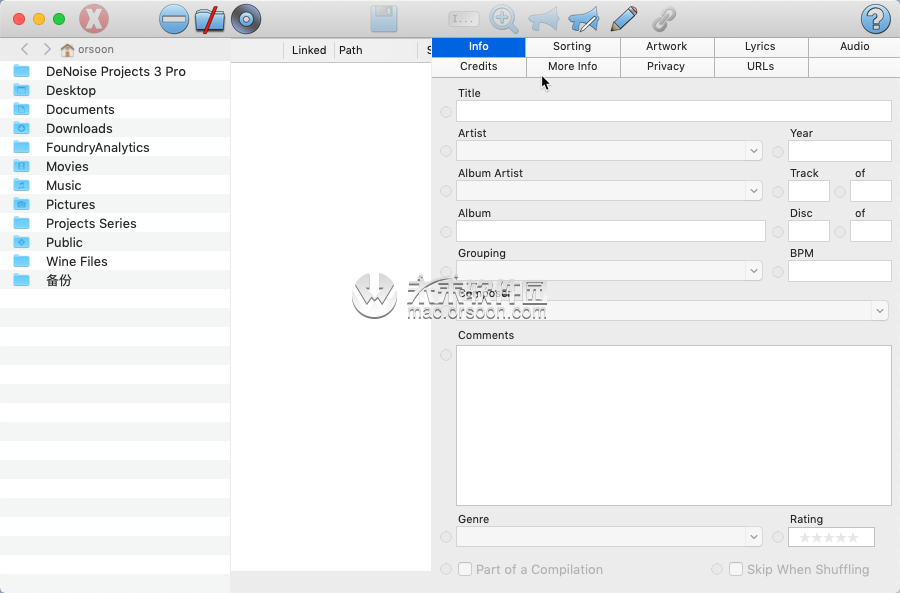Click the BPM input field
900x593 pixels.
840,271
